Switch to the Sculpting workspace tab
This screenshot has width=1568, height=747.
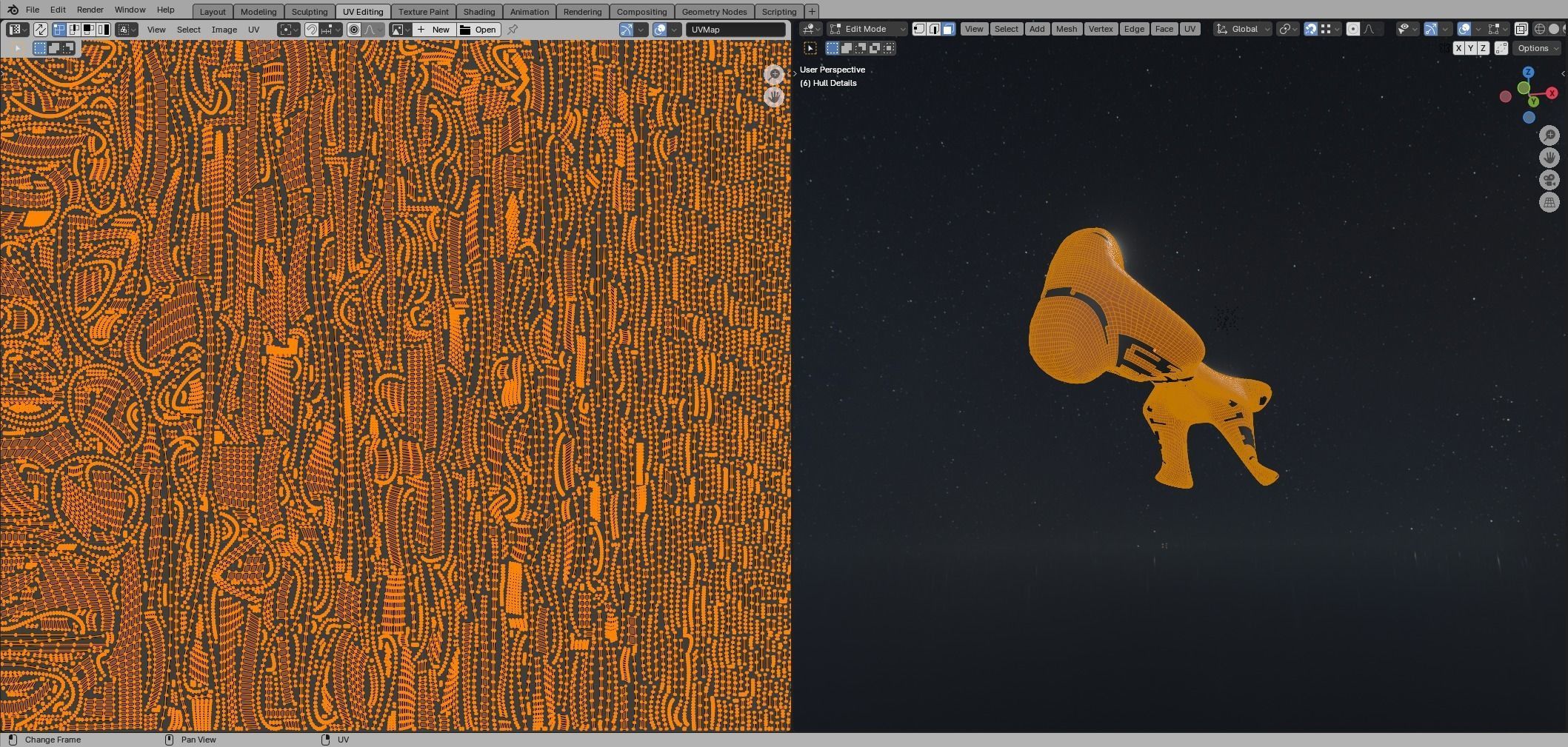[310, 11]
